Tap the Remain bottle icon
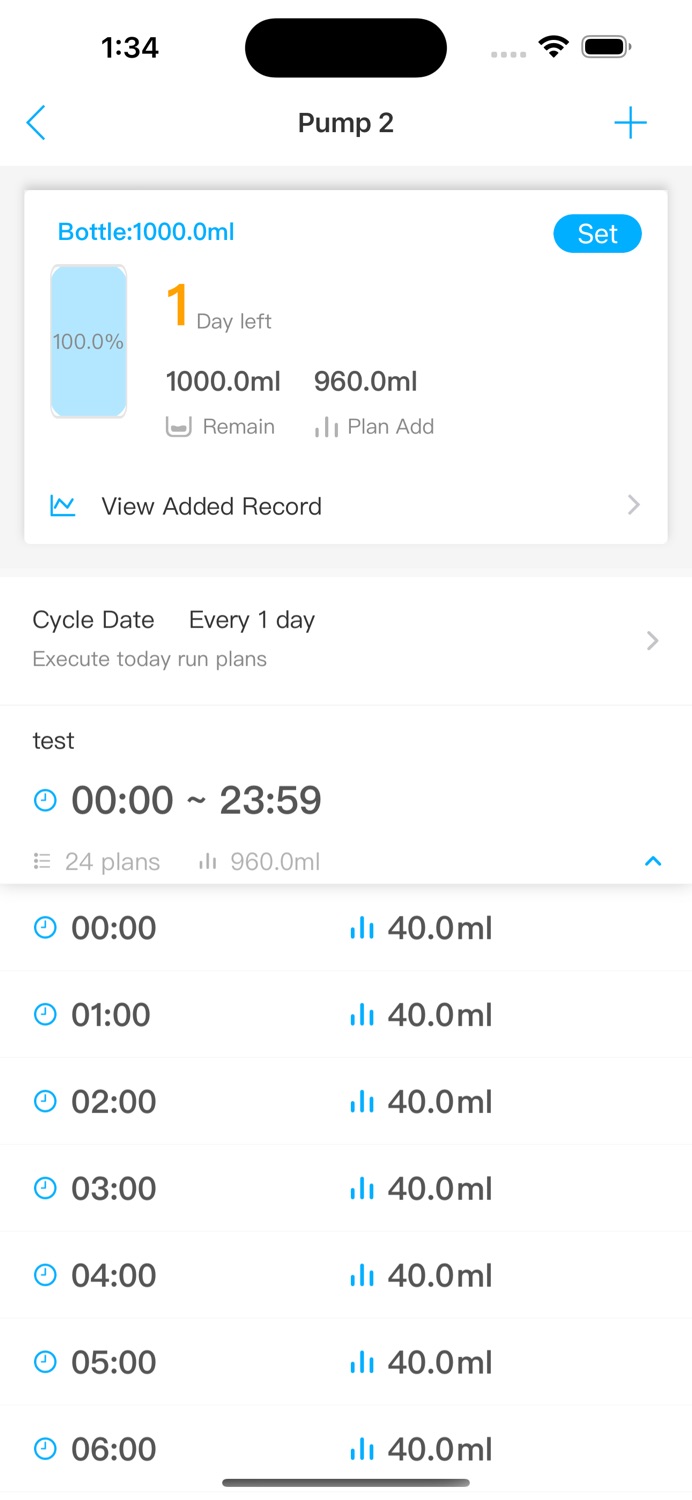692x1500 pixels. pyautogui.click(x=178, y=427)
